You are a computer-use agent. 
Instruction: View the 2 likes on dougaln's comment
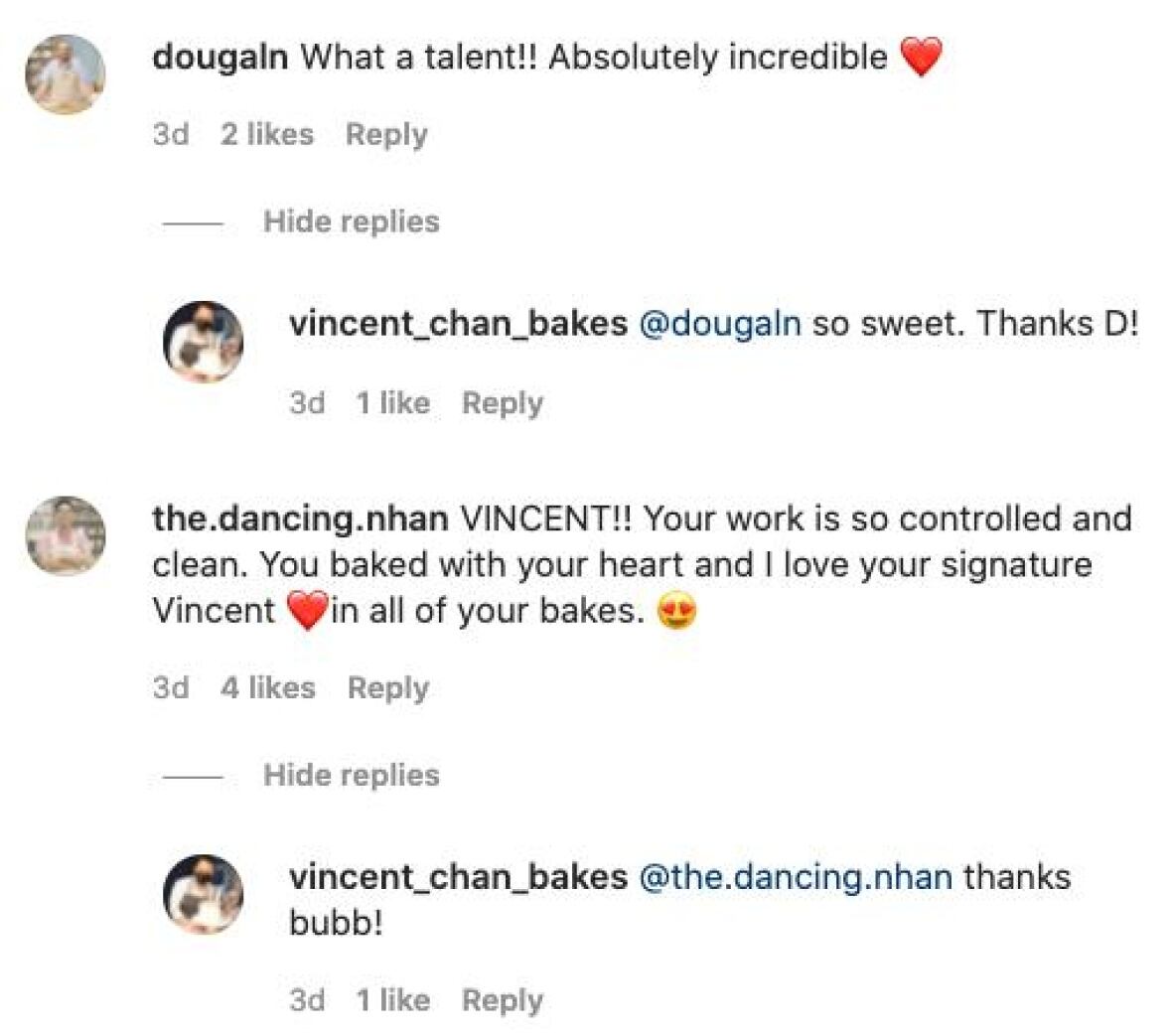point(267,134)
